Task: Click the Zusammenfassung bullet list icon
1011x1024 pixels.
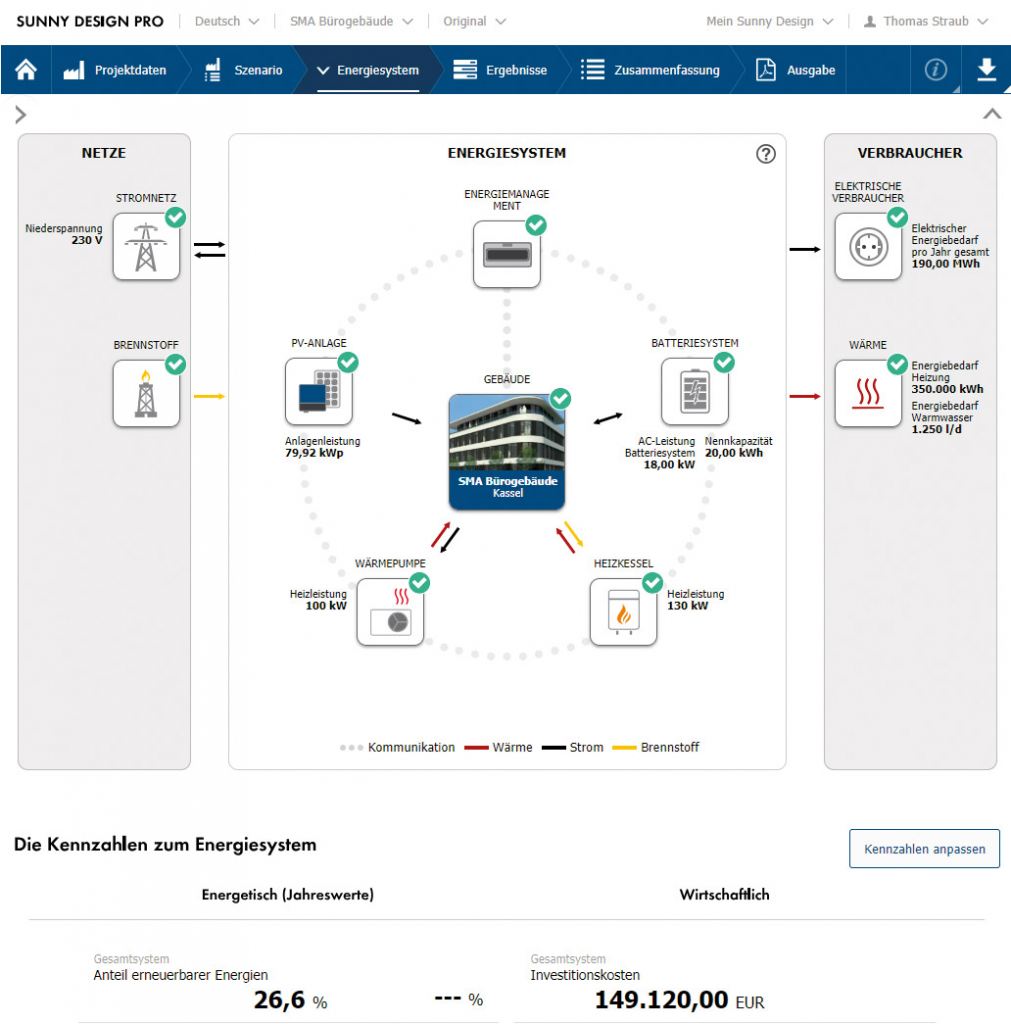Action: (592, 70)
